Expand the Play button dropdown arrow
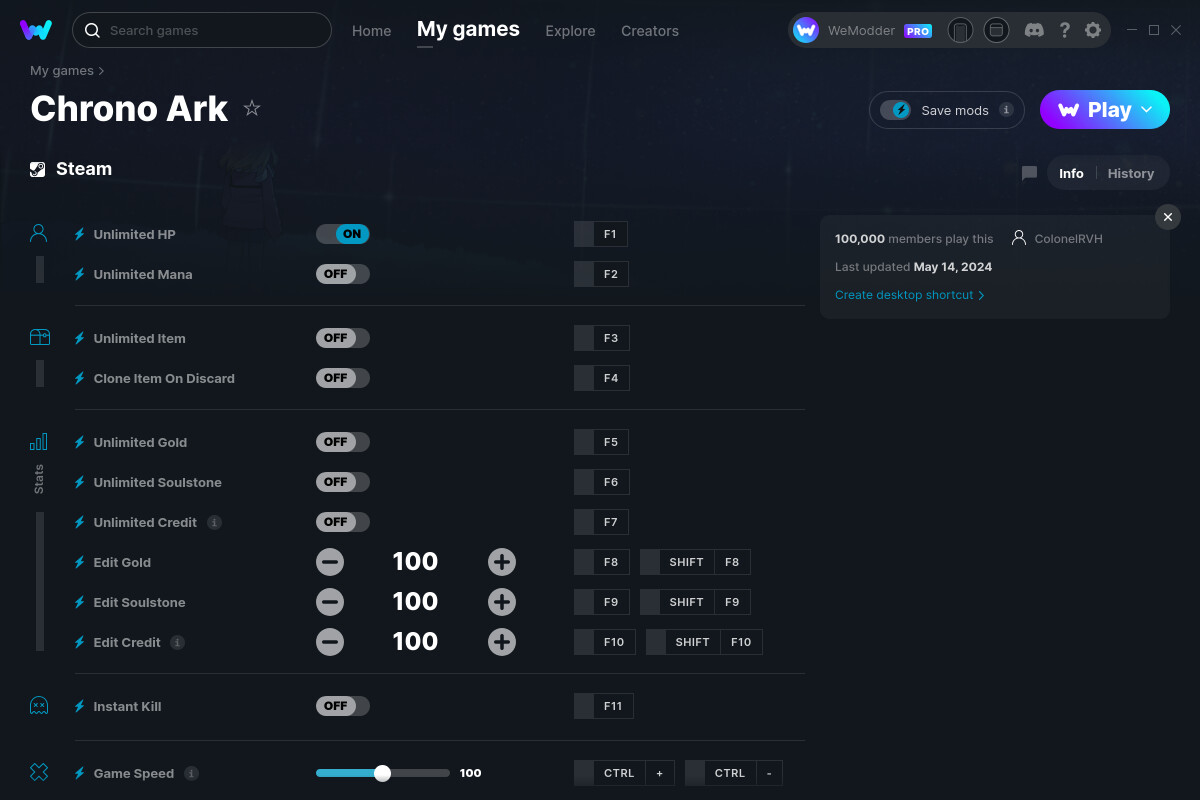Screen dimensions: 1200x800 [1147, 110]
